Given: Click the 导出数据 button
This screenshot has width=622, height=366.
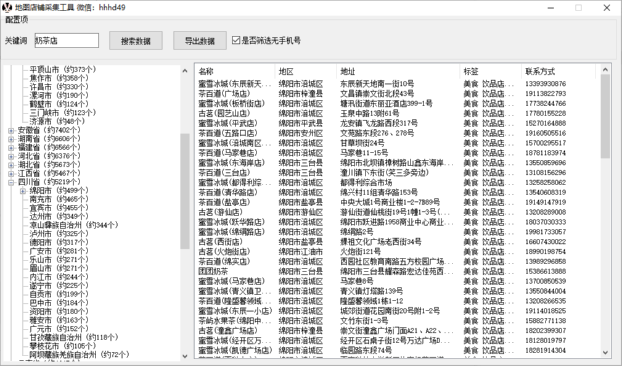Looking at the screenshot, I should pos(200,40).
